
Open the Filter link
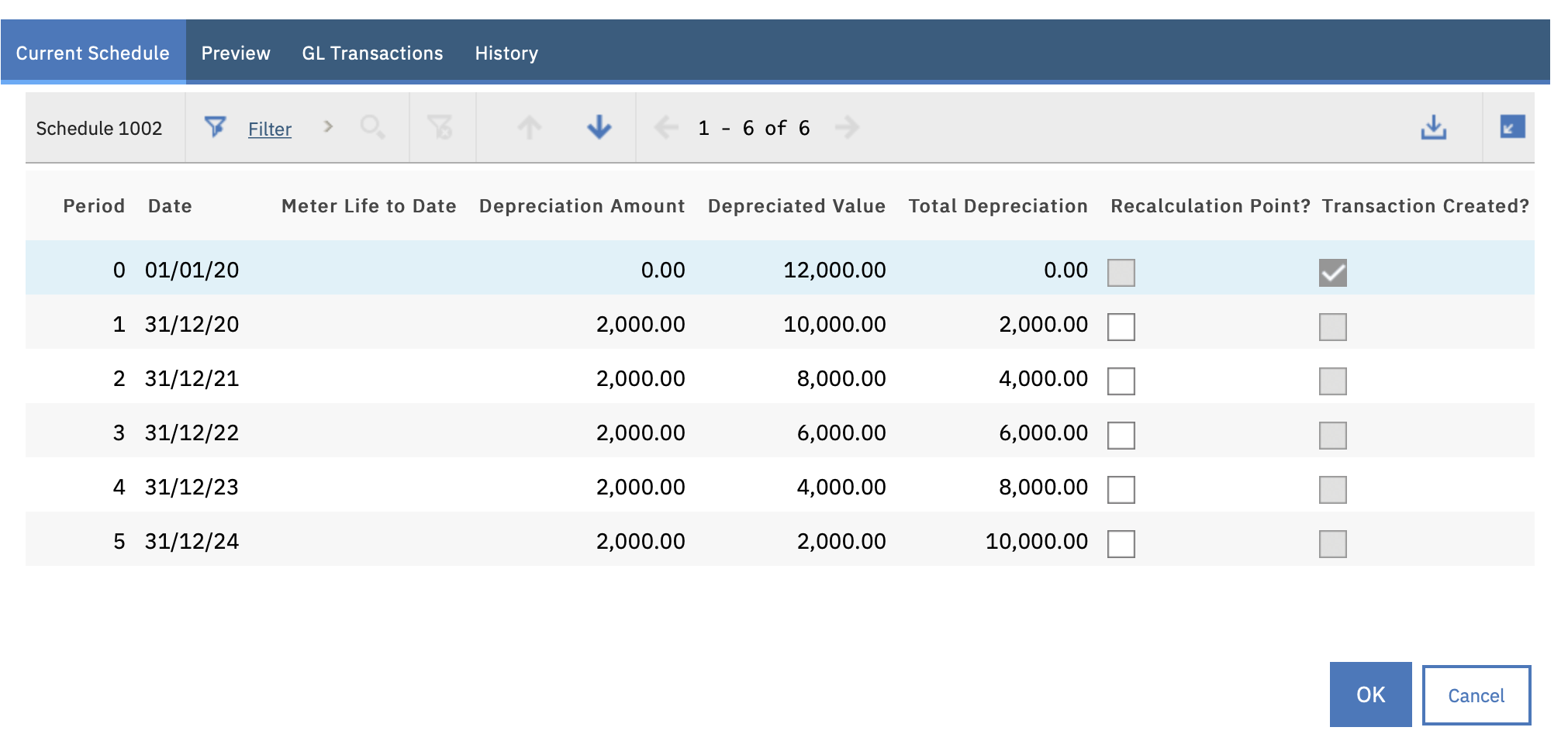tap(269, 129)
